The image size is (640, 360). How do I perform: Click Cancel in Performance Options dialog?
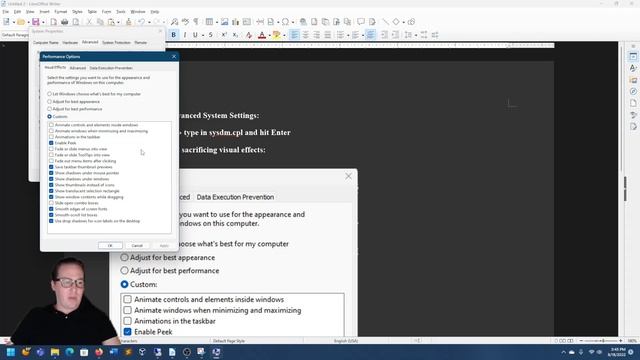tap(137, 245)
